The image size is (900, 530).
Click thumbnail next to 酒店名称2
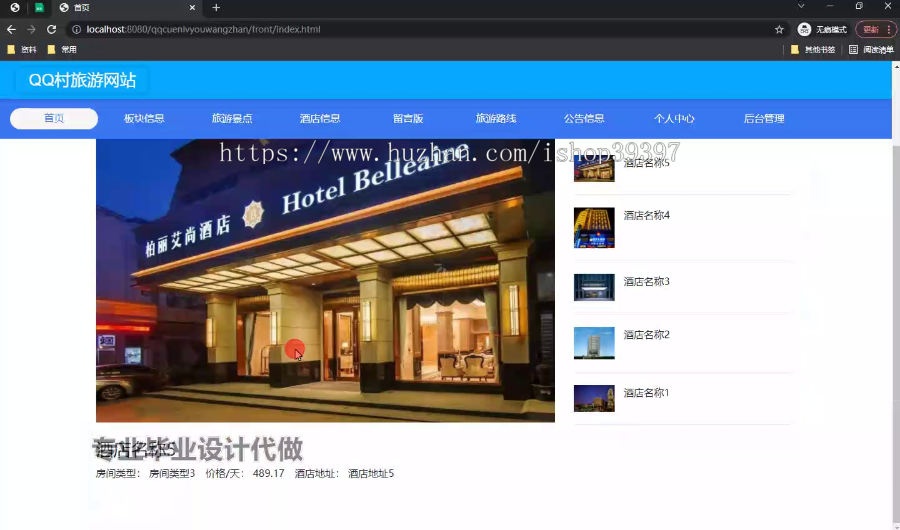click(594, 343)
